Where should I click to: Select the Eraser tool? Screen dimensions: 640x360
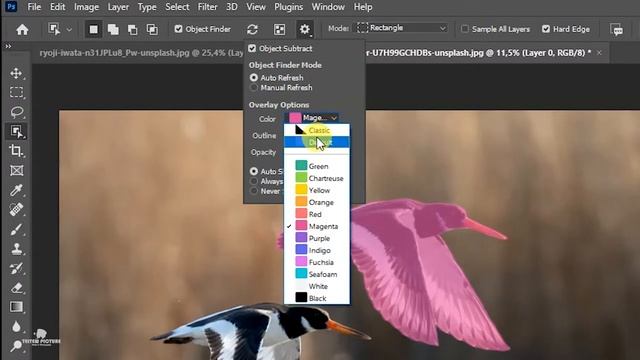pyautogui.click(x=16, y=288)
